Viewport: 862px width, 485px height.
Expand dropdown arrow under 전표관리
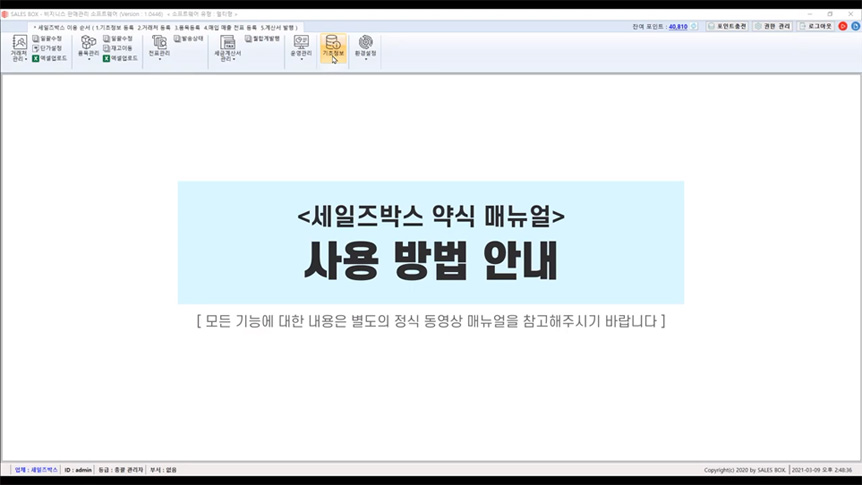(x=158, y=60)
